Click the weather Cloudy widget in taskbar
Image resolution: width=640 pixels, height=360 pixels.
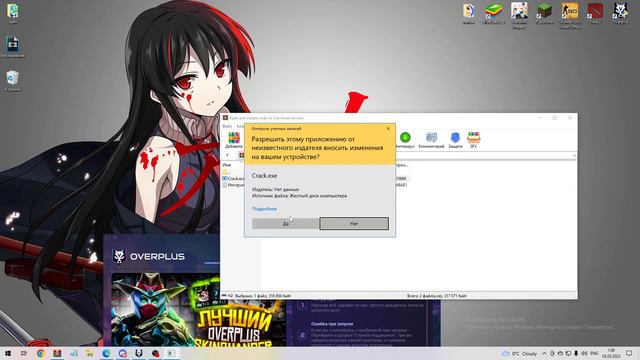519,353
